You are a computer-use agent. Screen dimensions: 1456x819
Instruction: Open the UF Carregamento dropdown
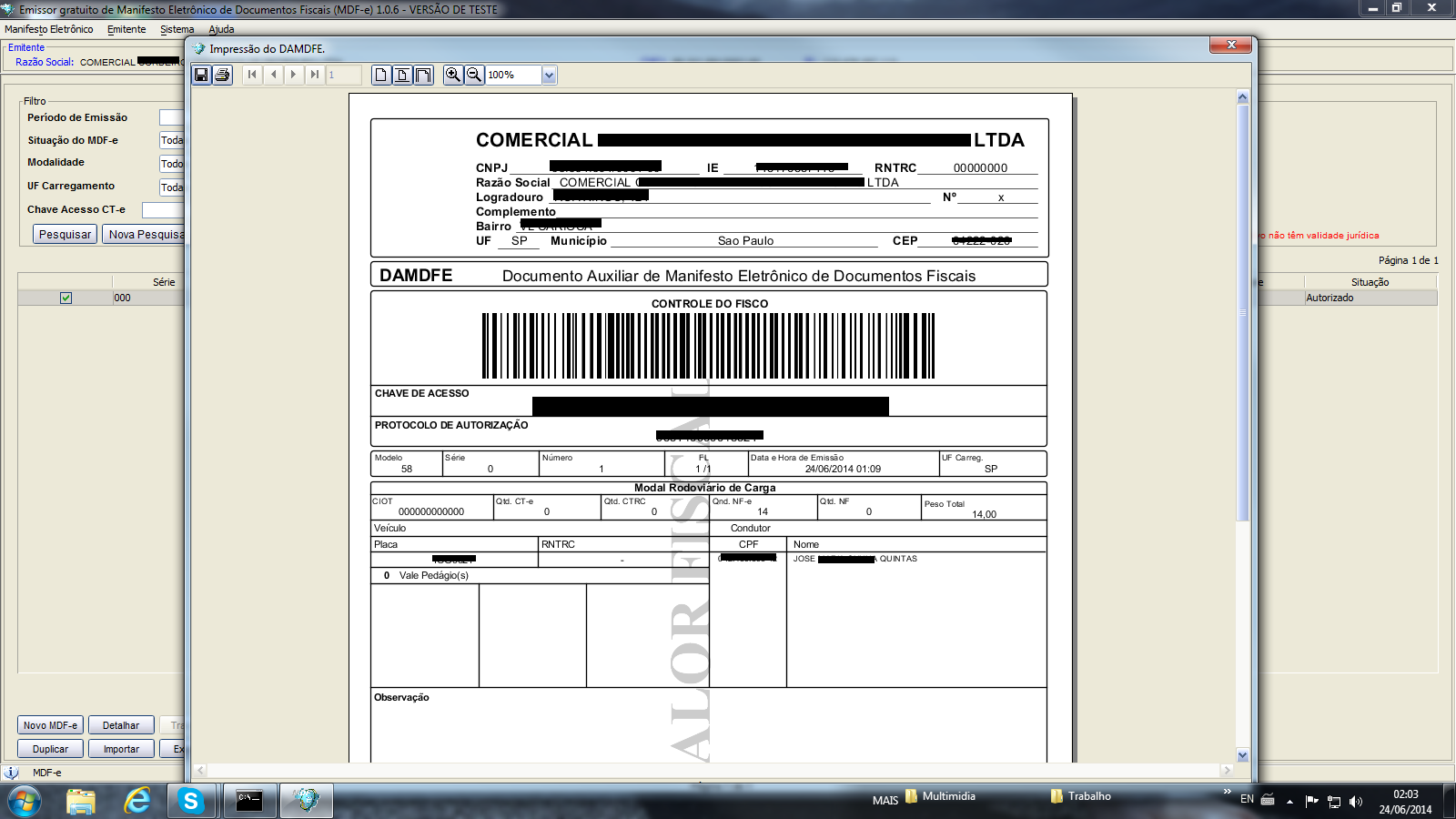172,187
